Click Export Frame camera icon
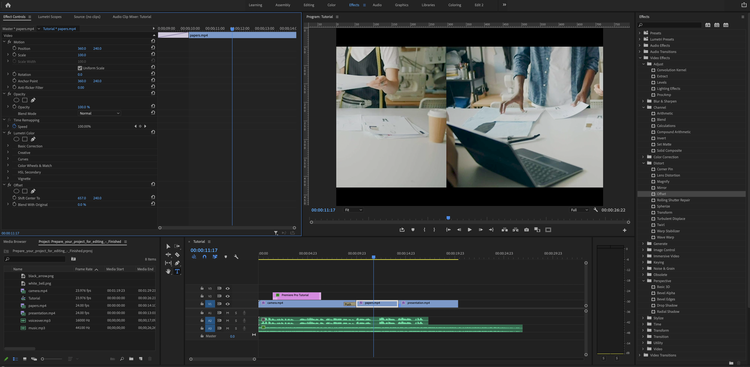The width and height of the screenshot is (750, 367). coord(526,230)
